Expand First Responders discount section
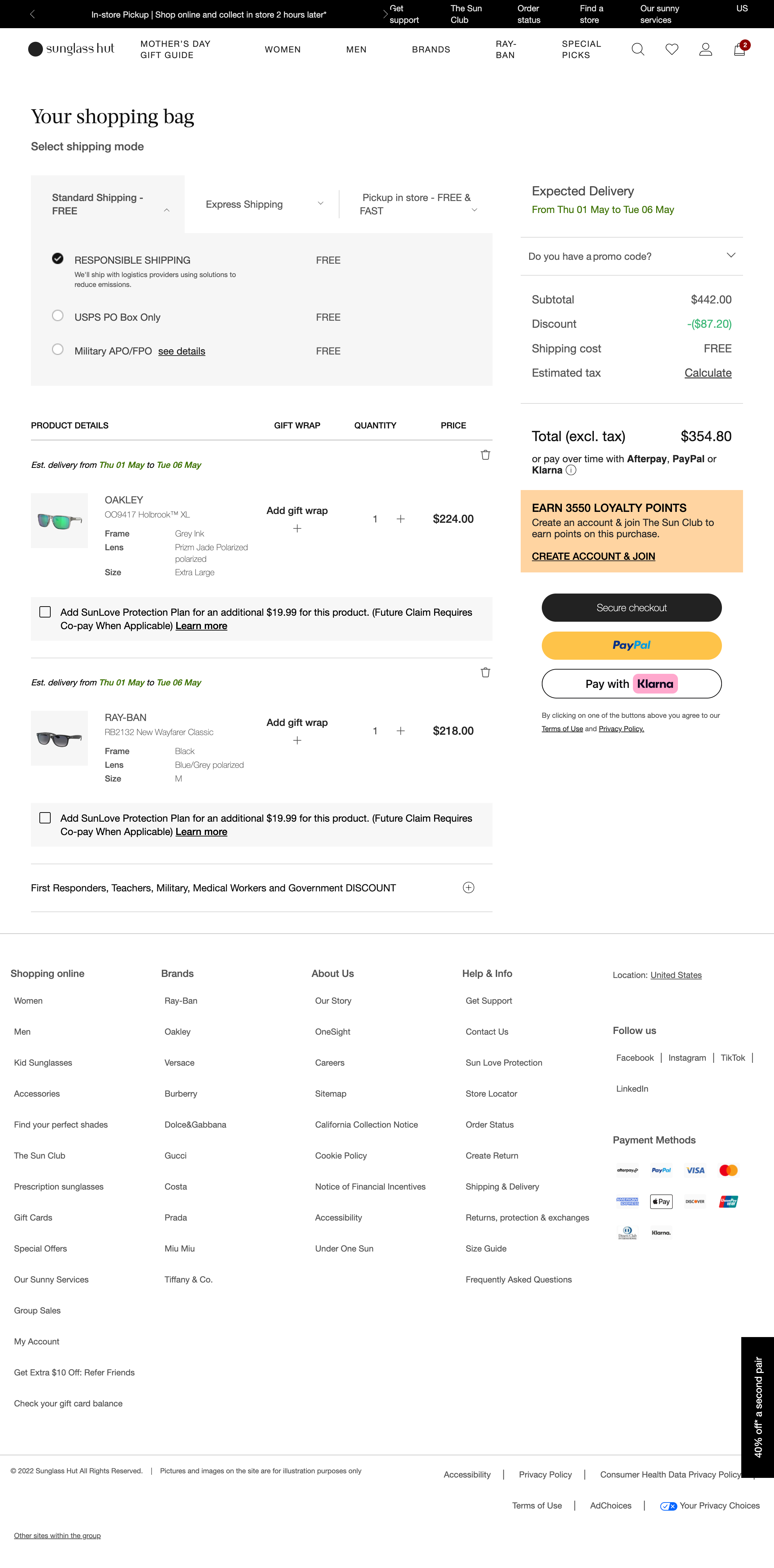774x1568 pixels. pos(468,888)
